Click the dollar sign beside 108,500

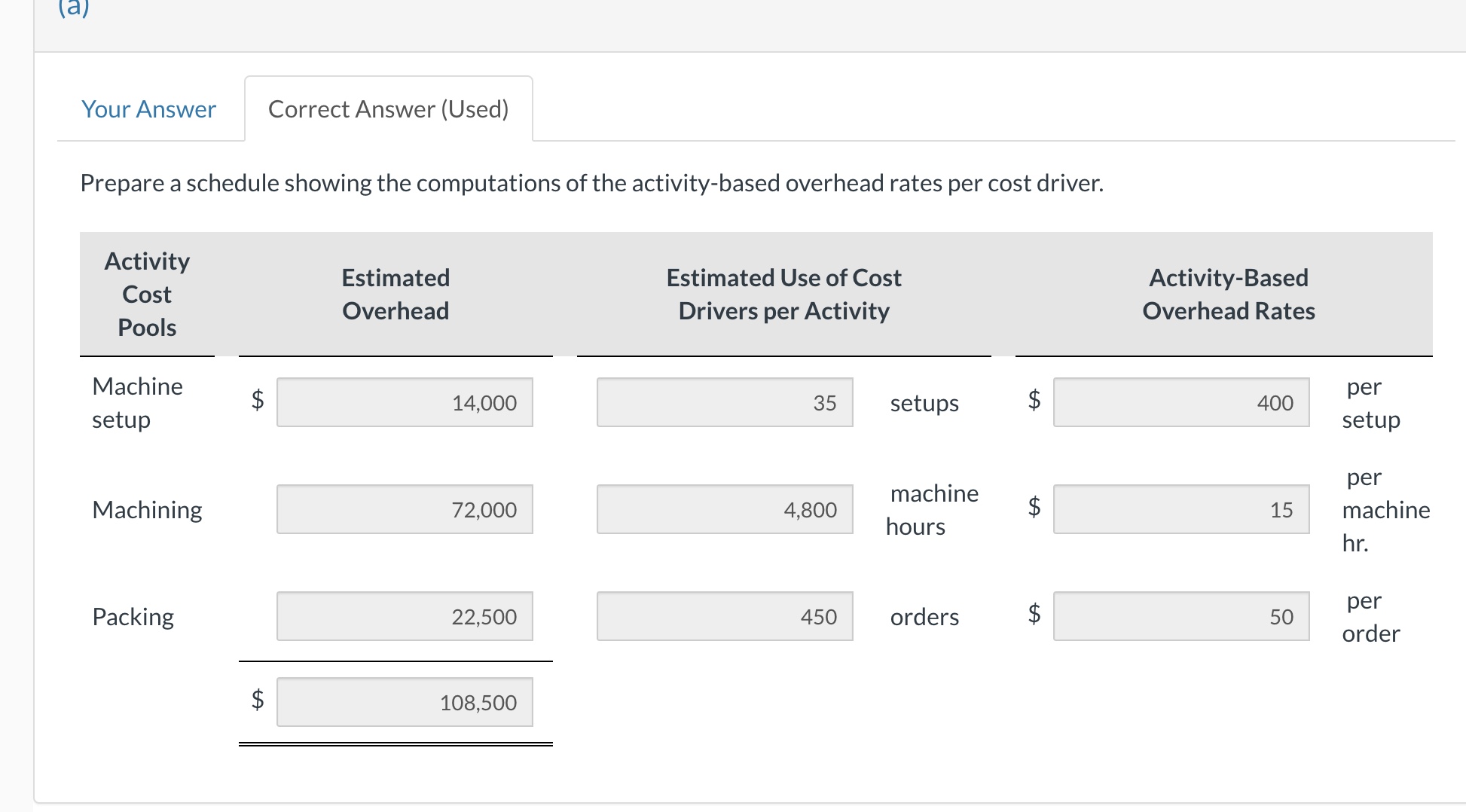click(x=257, y=702)
